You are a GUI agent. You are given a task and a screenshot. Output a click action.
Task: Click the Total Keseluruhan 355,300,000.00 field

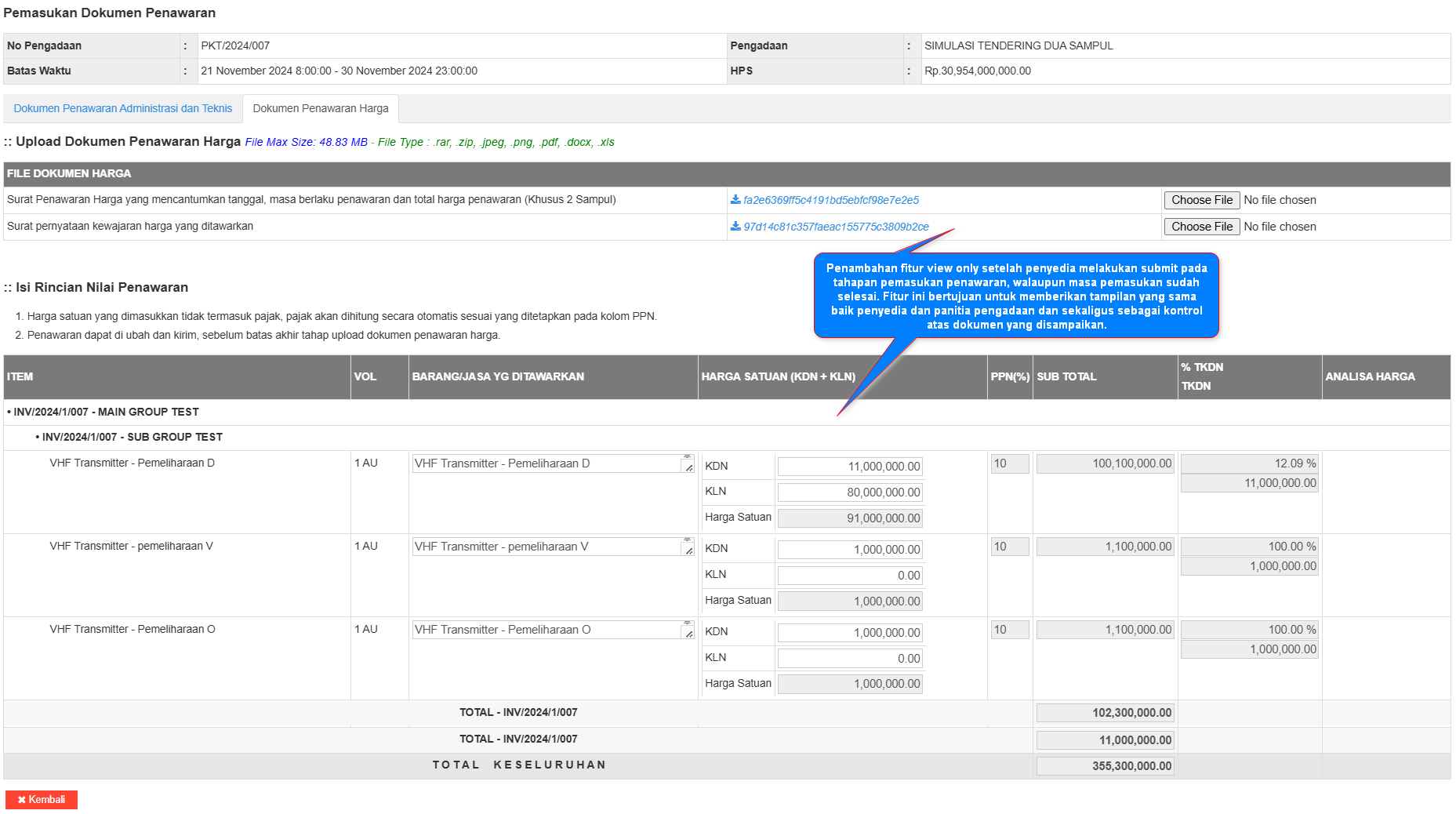tap(1105, 766)
